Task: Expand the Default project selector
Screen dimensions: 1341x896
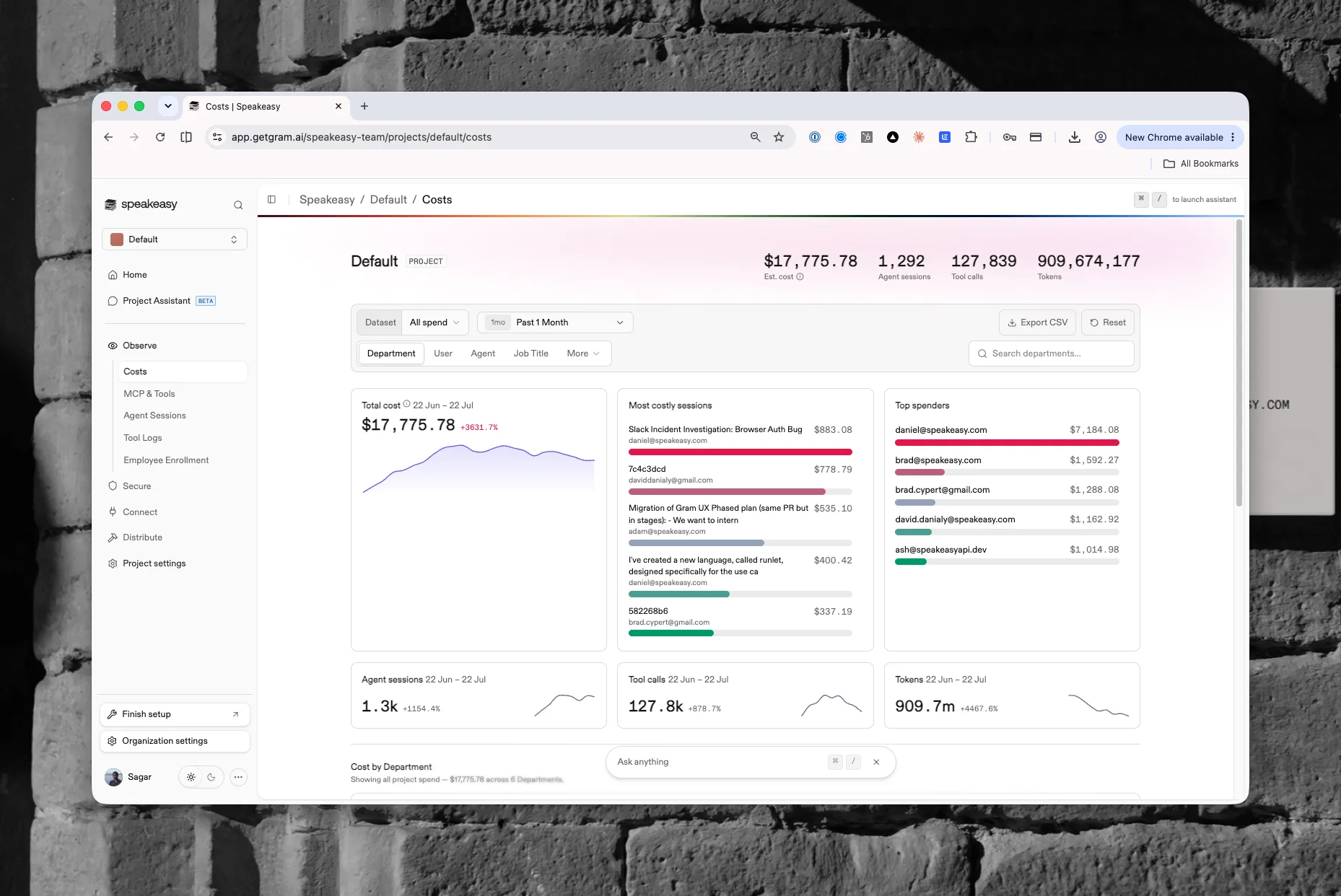Action: click(x=175, y=240)
